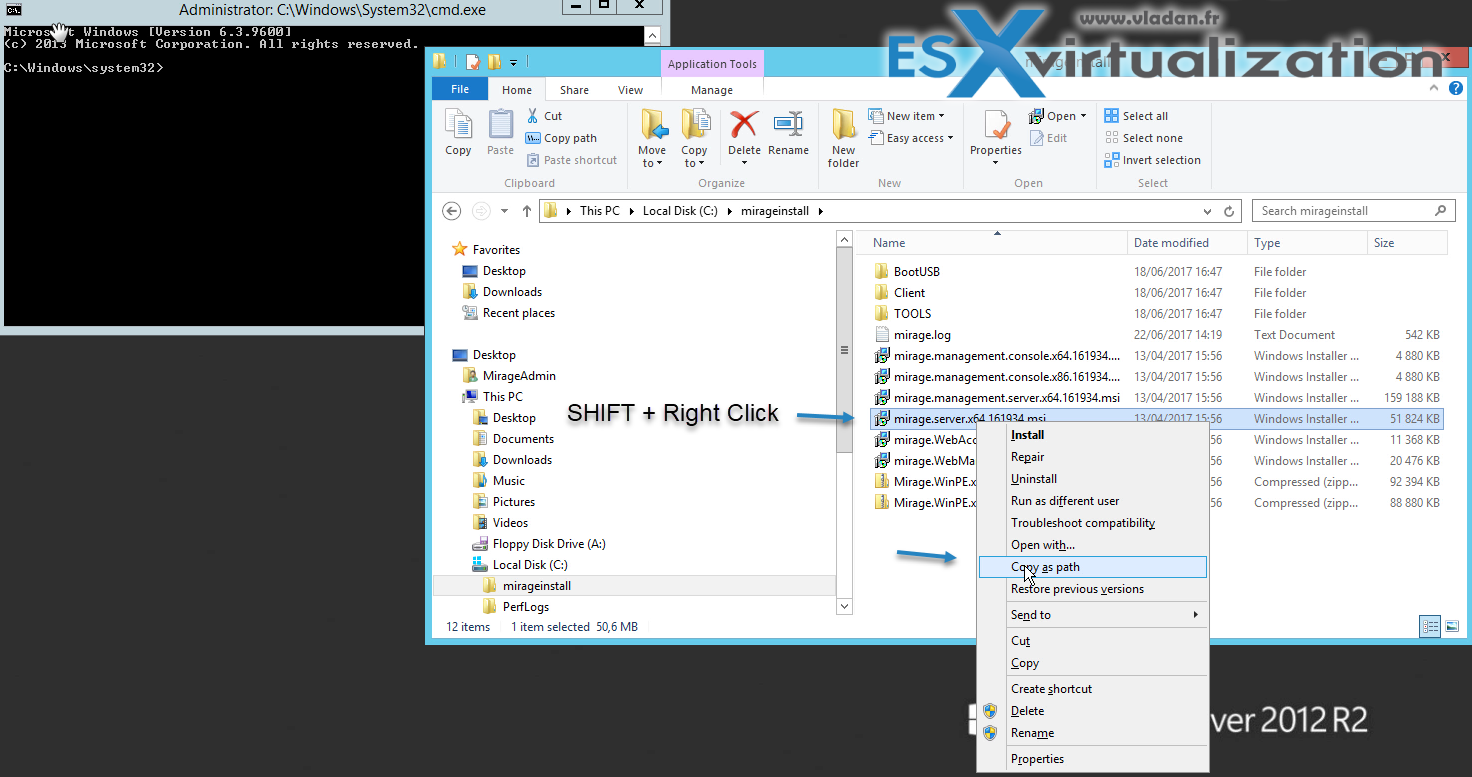Switch to the View ribbon tab
Screen dimensions: 1472x777
630,90
